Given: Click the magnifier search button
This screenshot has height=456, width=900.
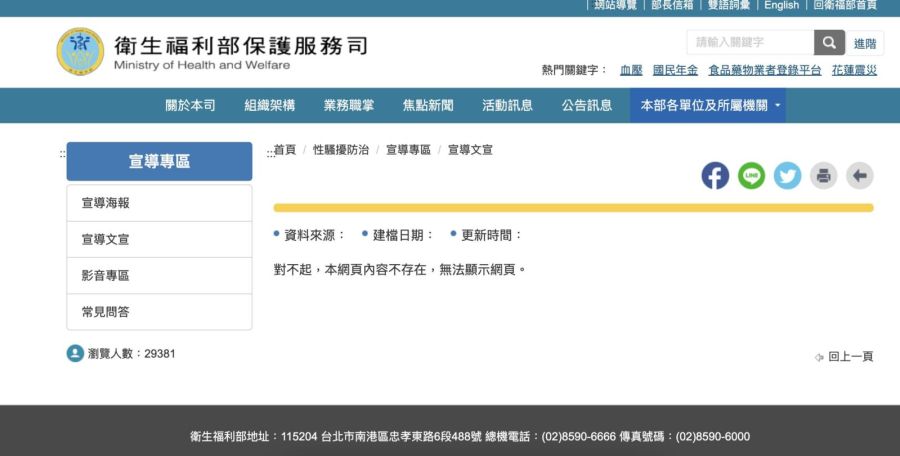Looking at the screenshot, I should 829,42.
